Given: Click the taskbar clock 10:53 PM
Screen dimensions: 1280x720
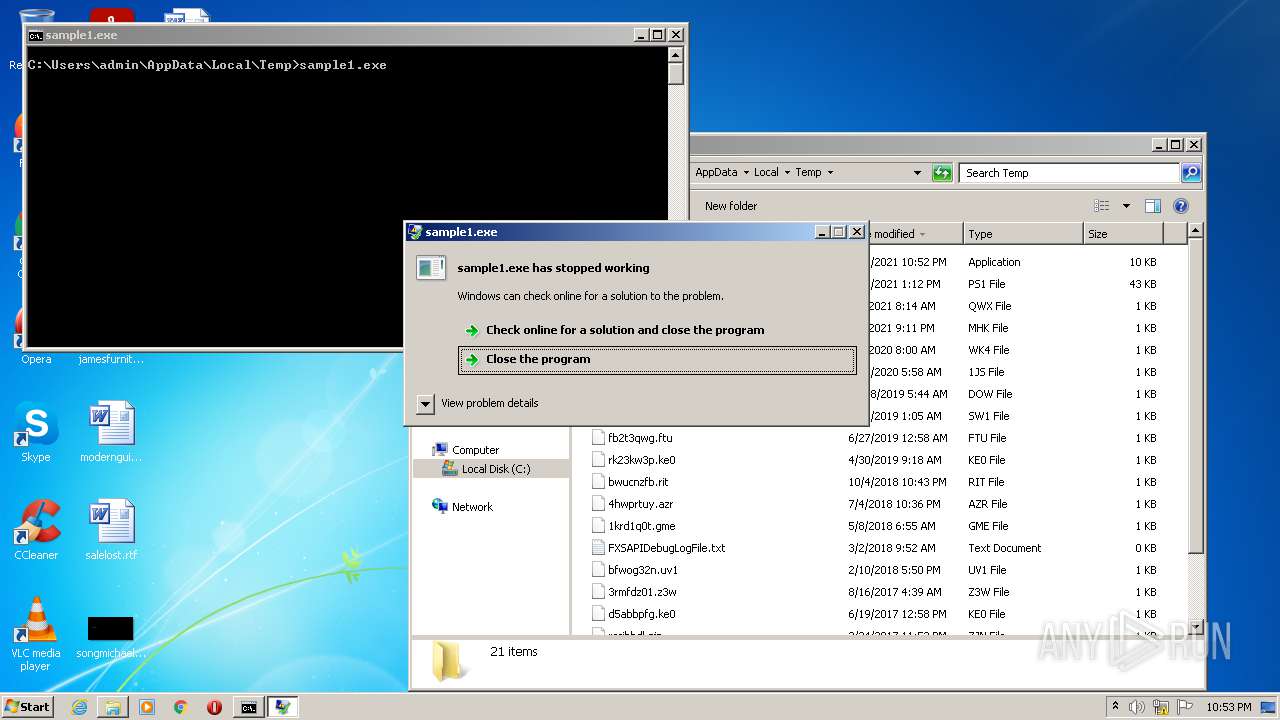Looking at the screenshot, I should pyautogui.click(x=1228, y=707).
